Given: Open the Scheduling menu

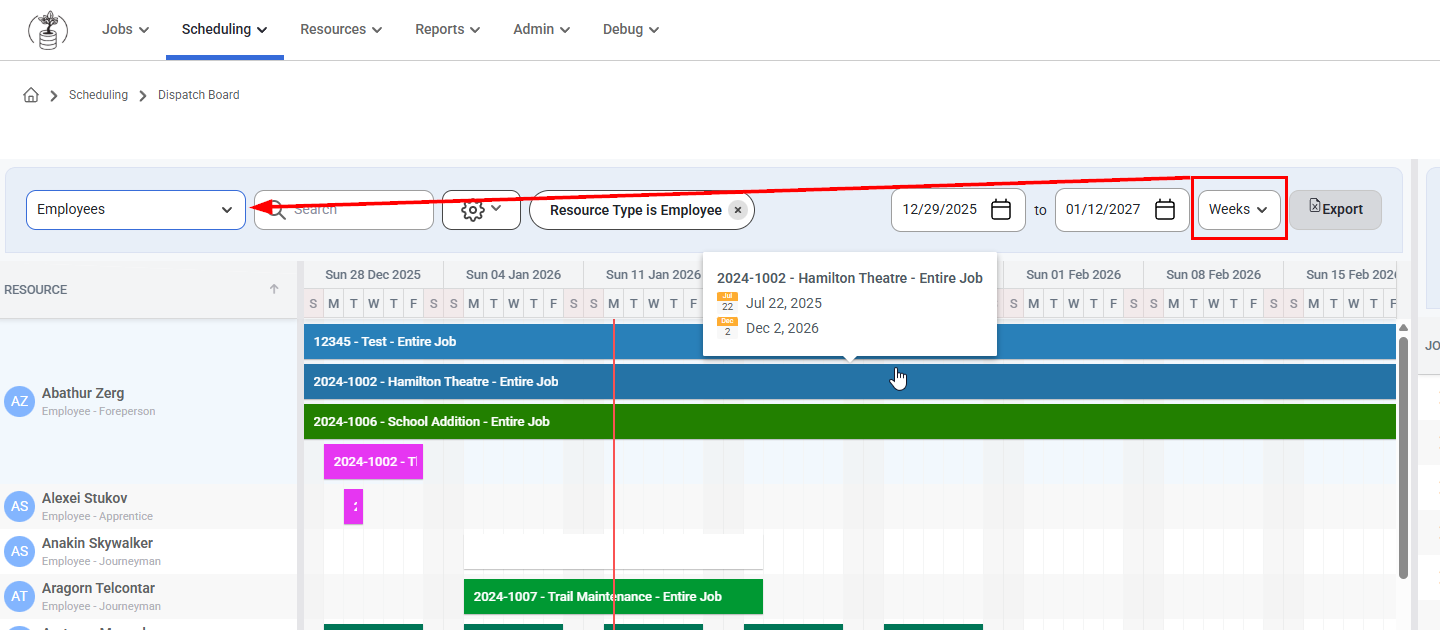Looking at the screenshot, I should tap(225, 30).
